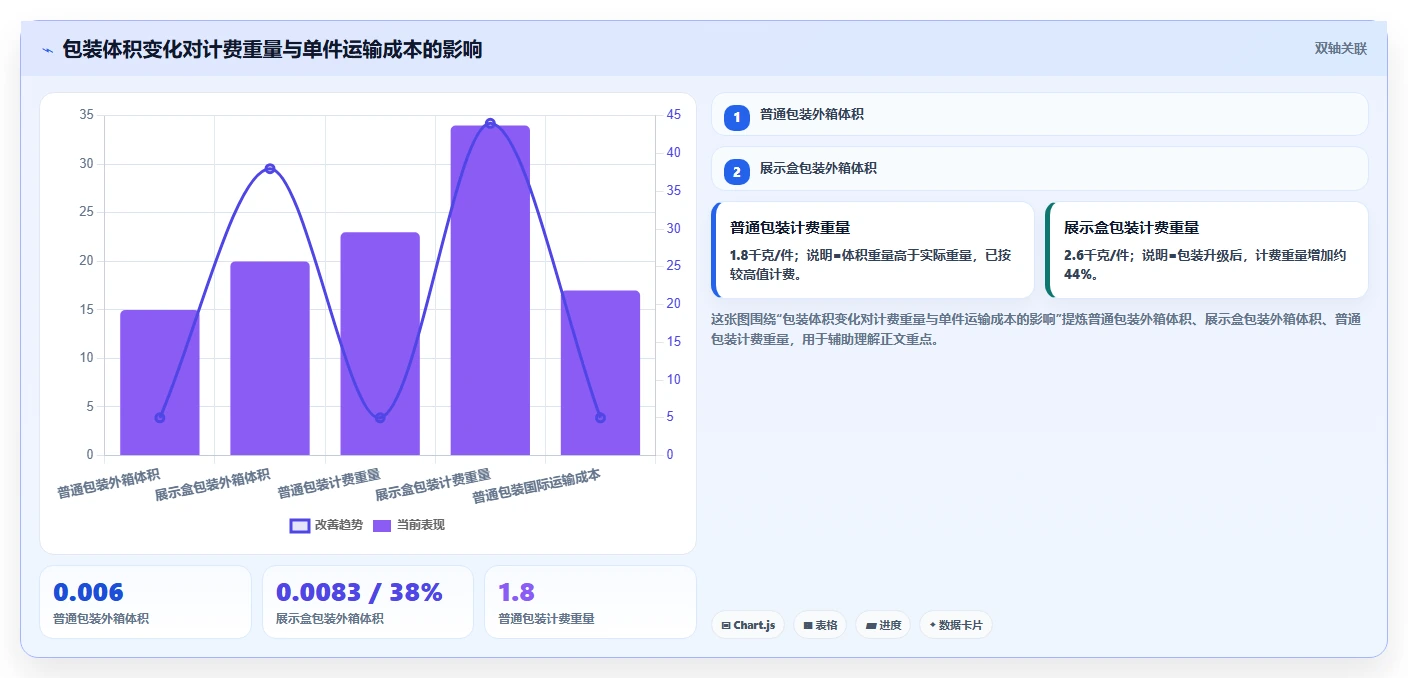1408x678 pixels.
Task: Click the 0.006 stat card
Action: coord(145,602)
